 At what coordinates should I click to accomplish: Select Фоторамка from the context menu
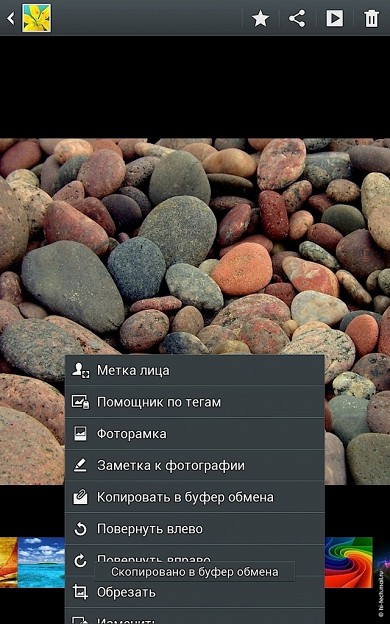195,434
